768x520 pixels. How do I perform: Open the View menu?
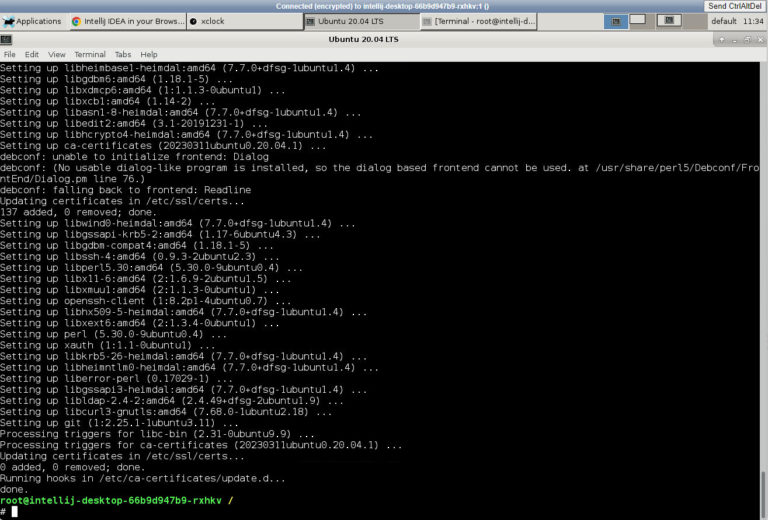point(56,54)
